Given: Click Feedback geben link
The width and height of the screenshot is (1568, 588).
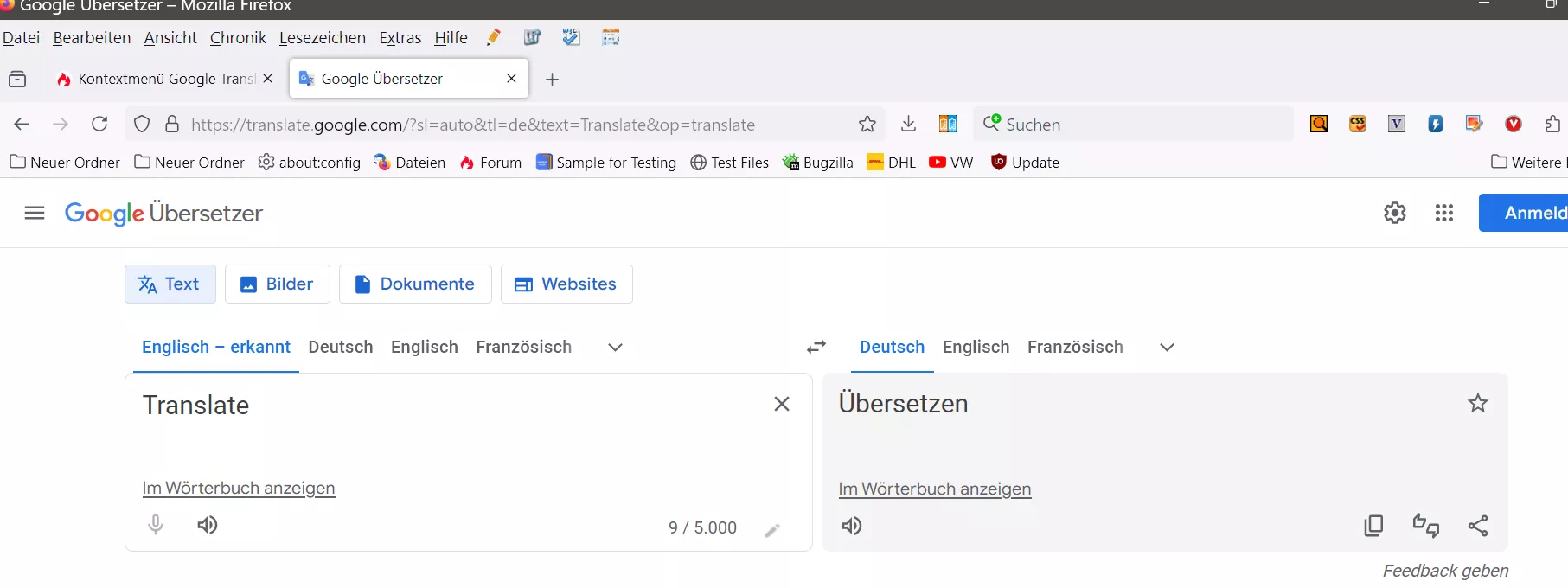Looking at the screenshot, I should coord(1445,571).
